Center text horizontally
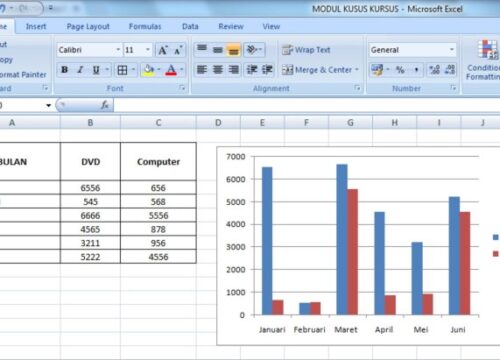This screenshot has width=500, height=360. click(x=218, y=70)
